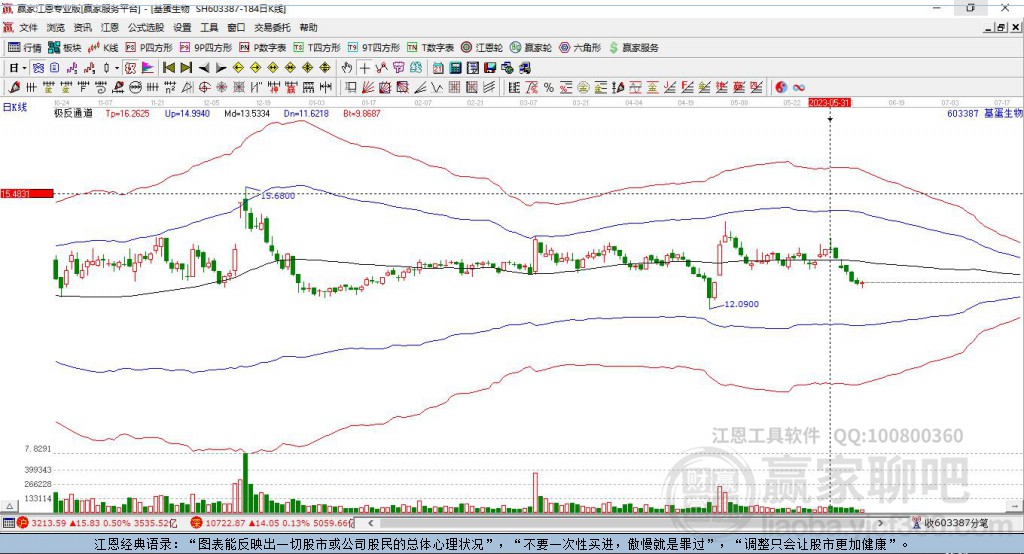Open the T四方形 tool
Image resolution: width=1024 pixels, height=554 pixels.
317,48
